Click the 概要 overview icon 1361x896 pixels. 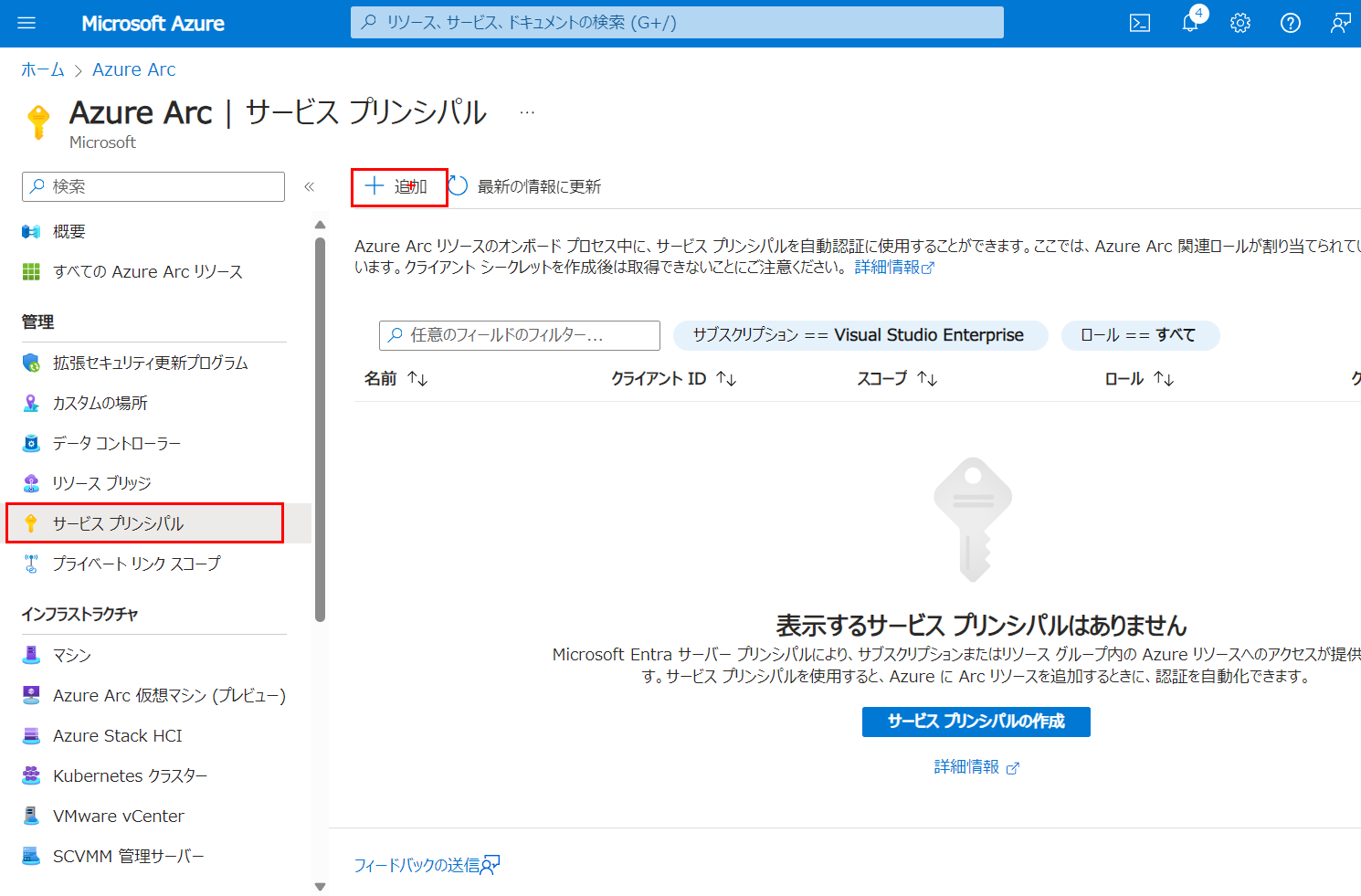31,232
